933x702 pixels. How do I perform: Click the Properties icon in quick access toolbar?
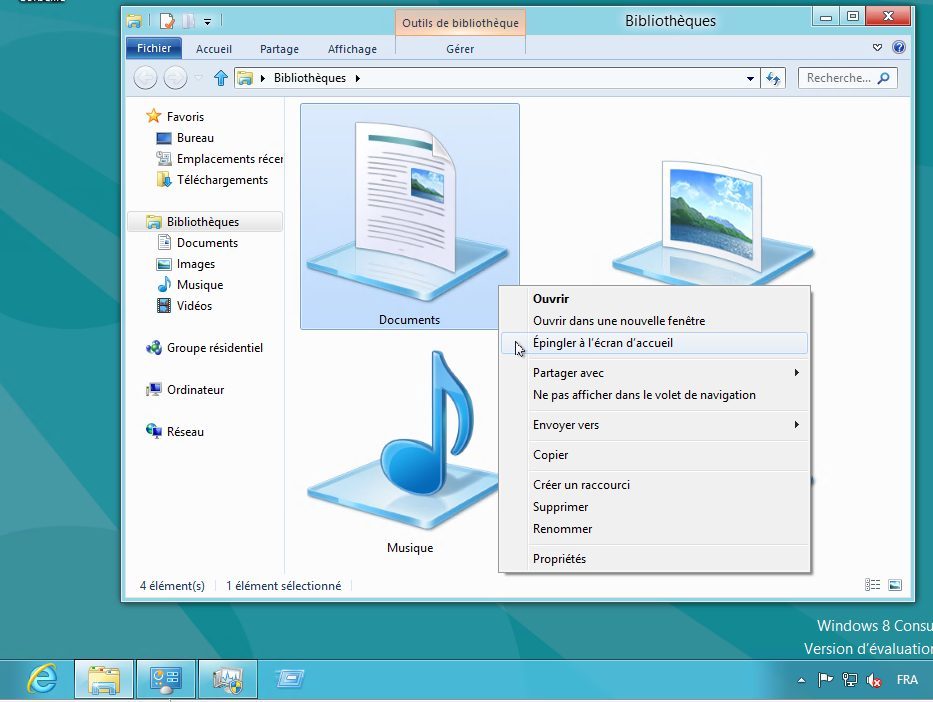167,20
